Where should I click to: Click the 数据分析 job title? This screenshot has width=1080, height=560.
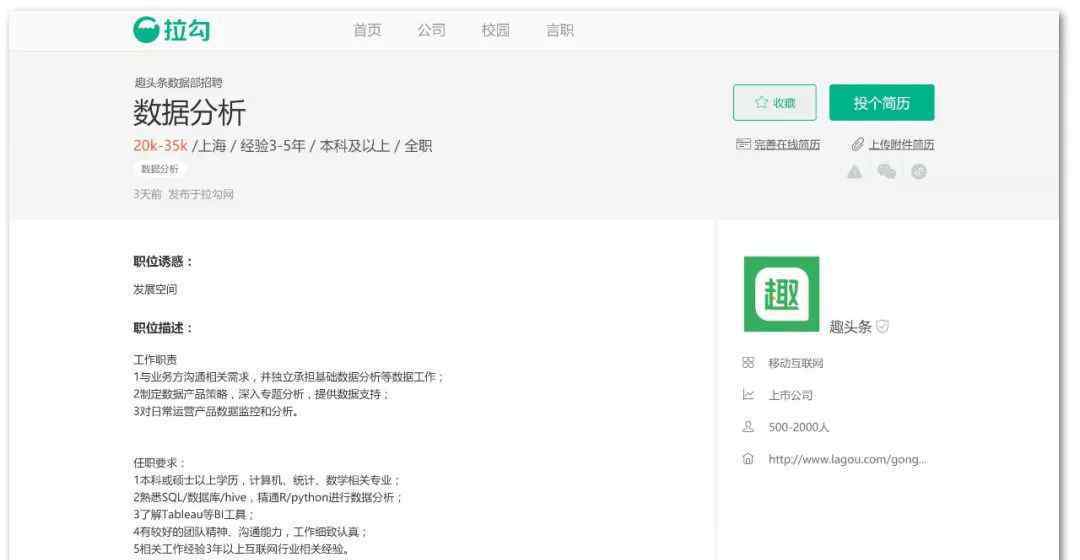point(189,112)
